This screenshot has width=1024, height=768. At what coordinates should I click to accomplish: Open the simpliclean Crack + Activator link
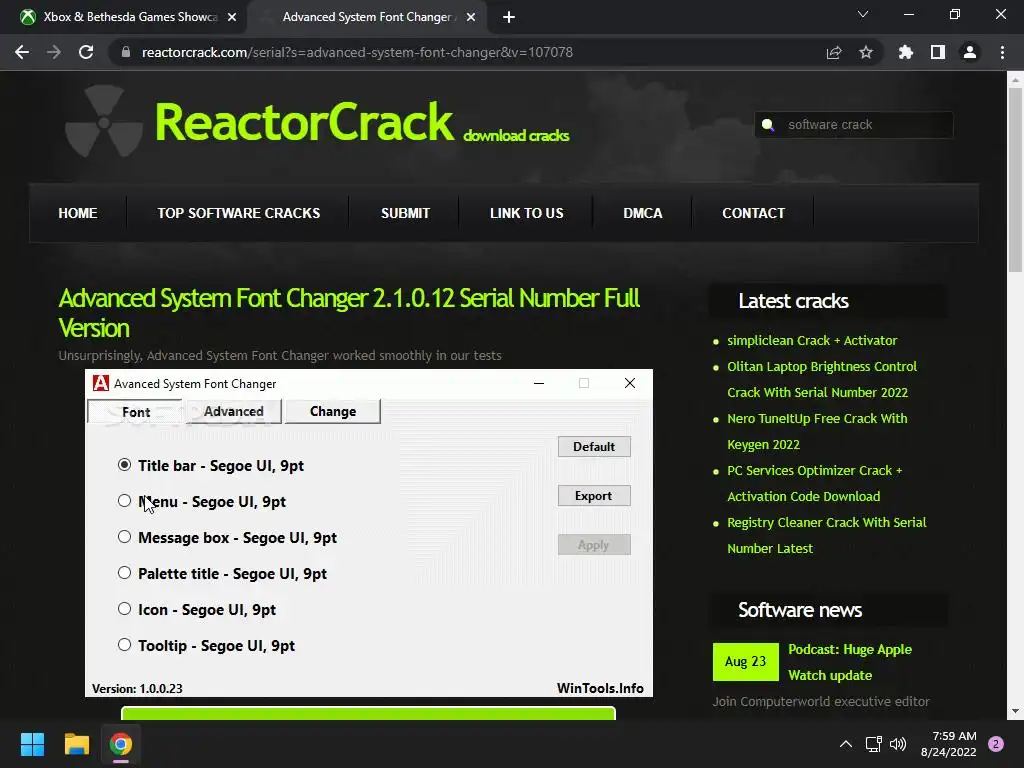[x=812, y=340]
